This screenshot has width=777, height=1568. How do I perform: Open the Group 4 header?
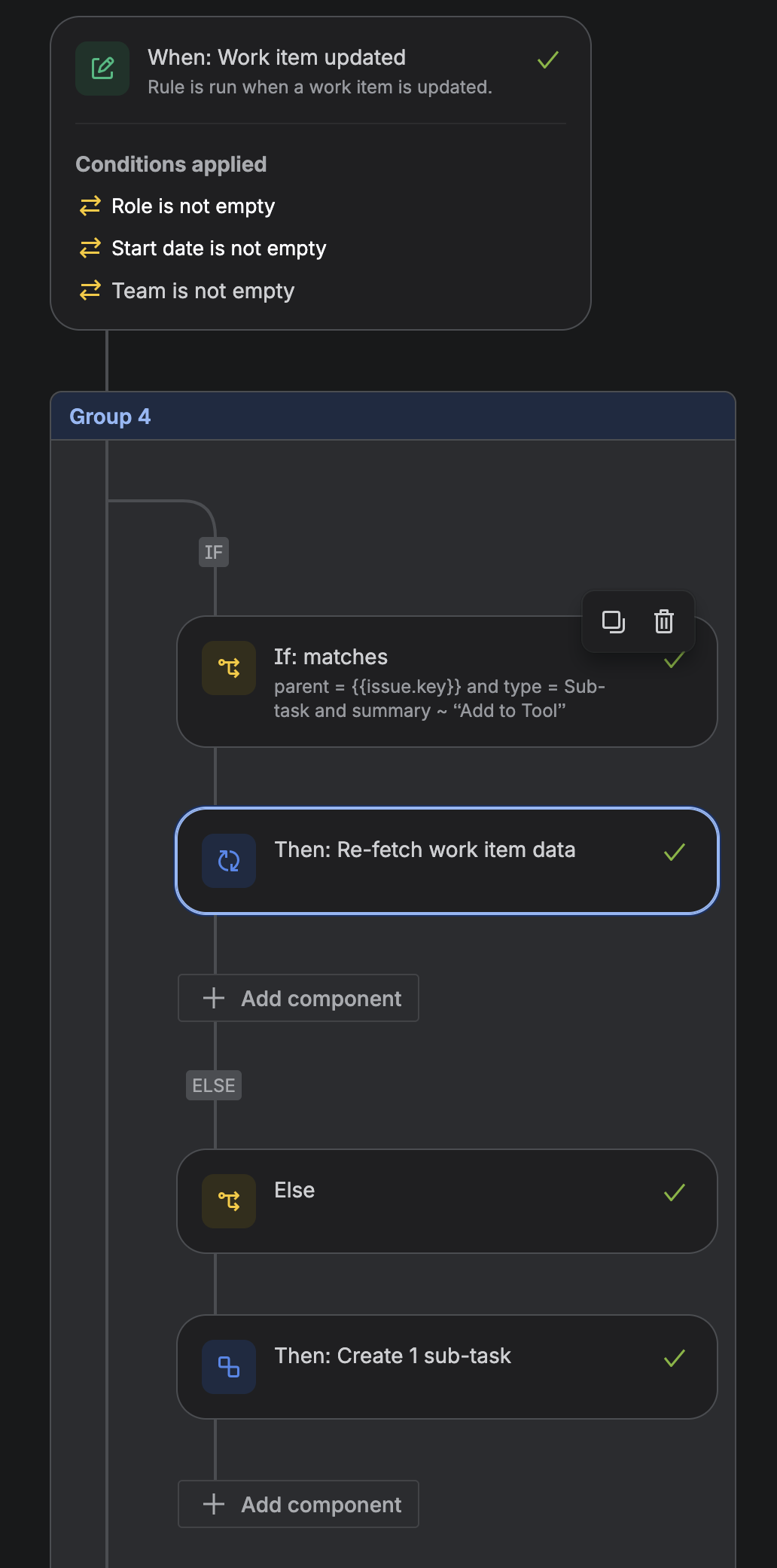tap(393, 416)
